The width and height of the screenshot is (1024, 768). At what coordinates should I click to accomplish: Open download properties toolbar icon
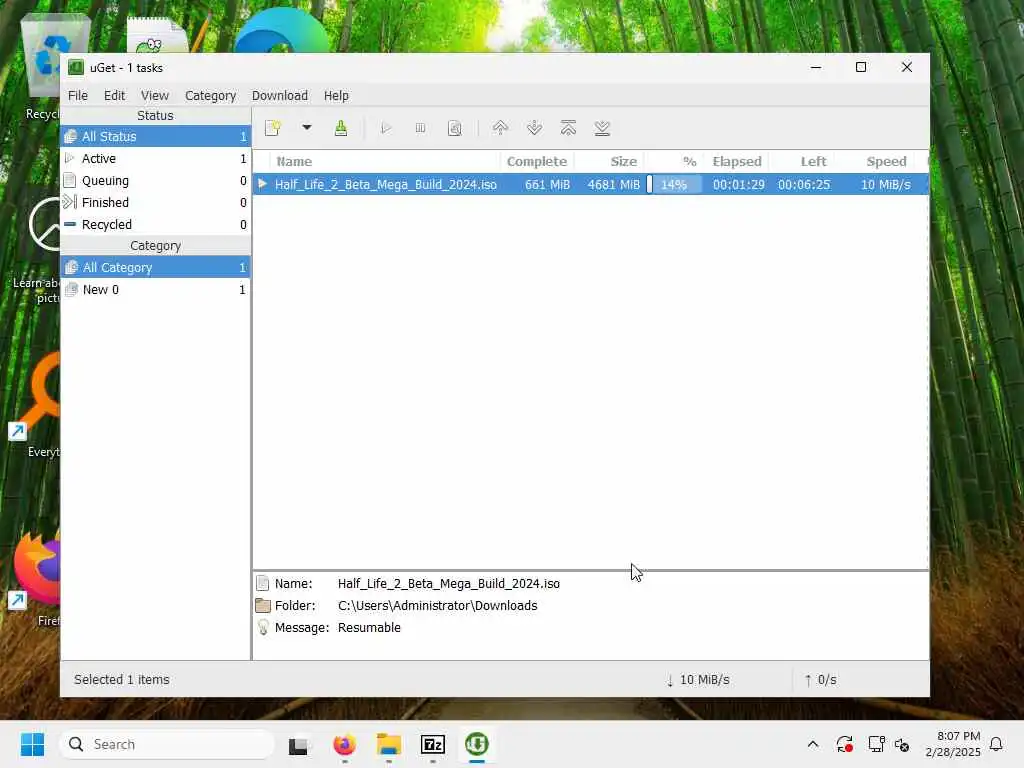pos(455,128)
